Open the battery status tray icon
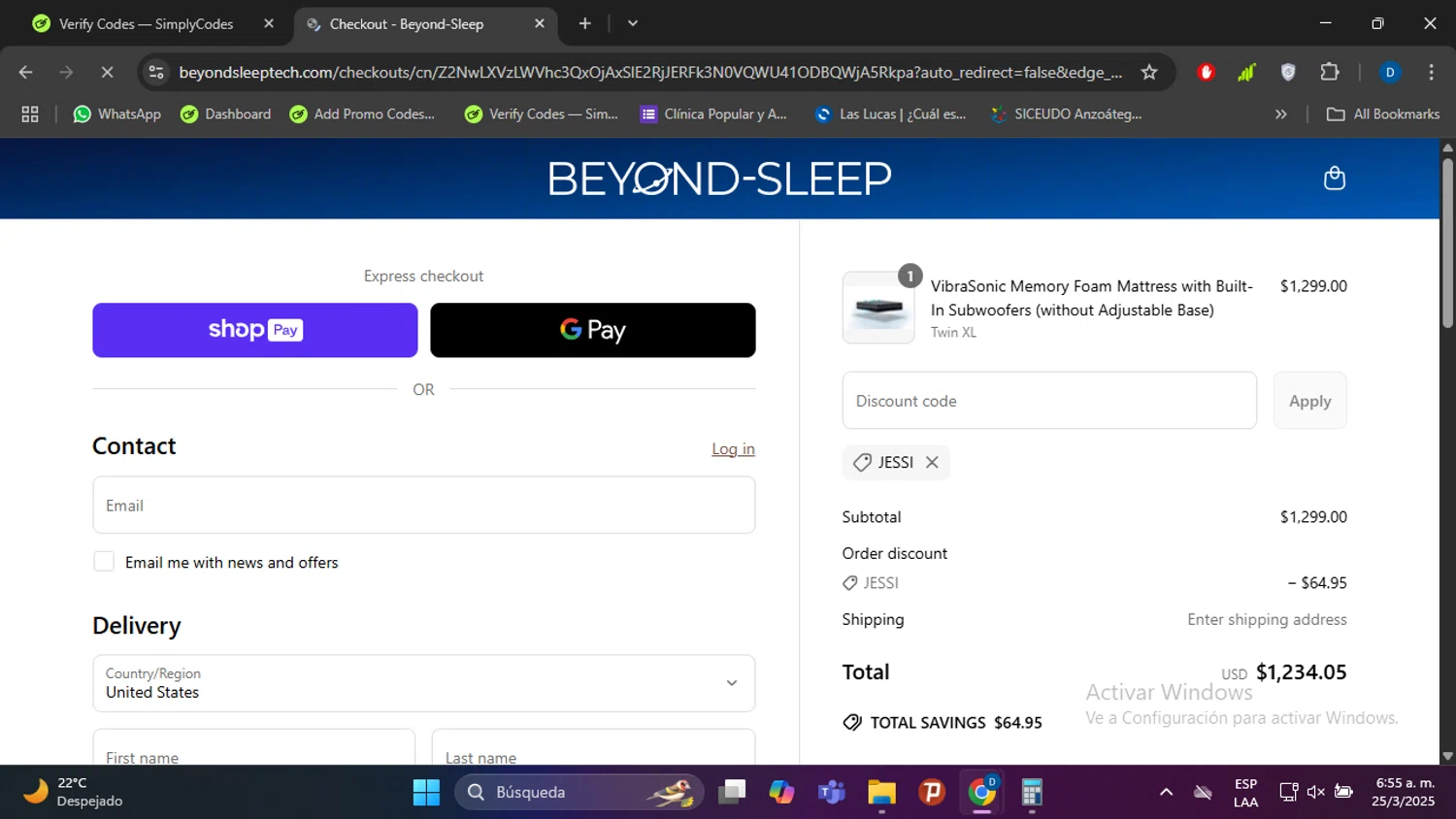This screenshot has height=819, width=1456. 1343,793
